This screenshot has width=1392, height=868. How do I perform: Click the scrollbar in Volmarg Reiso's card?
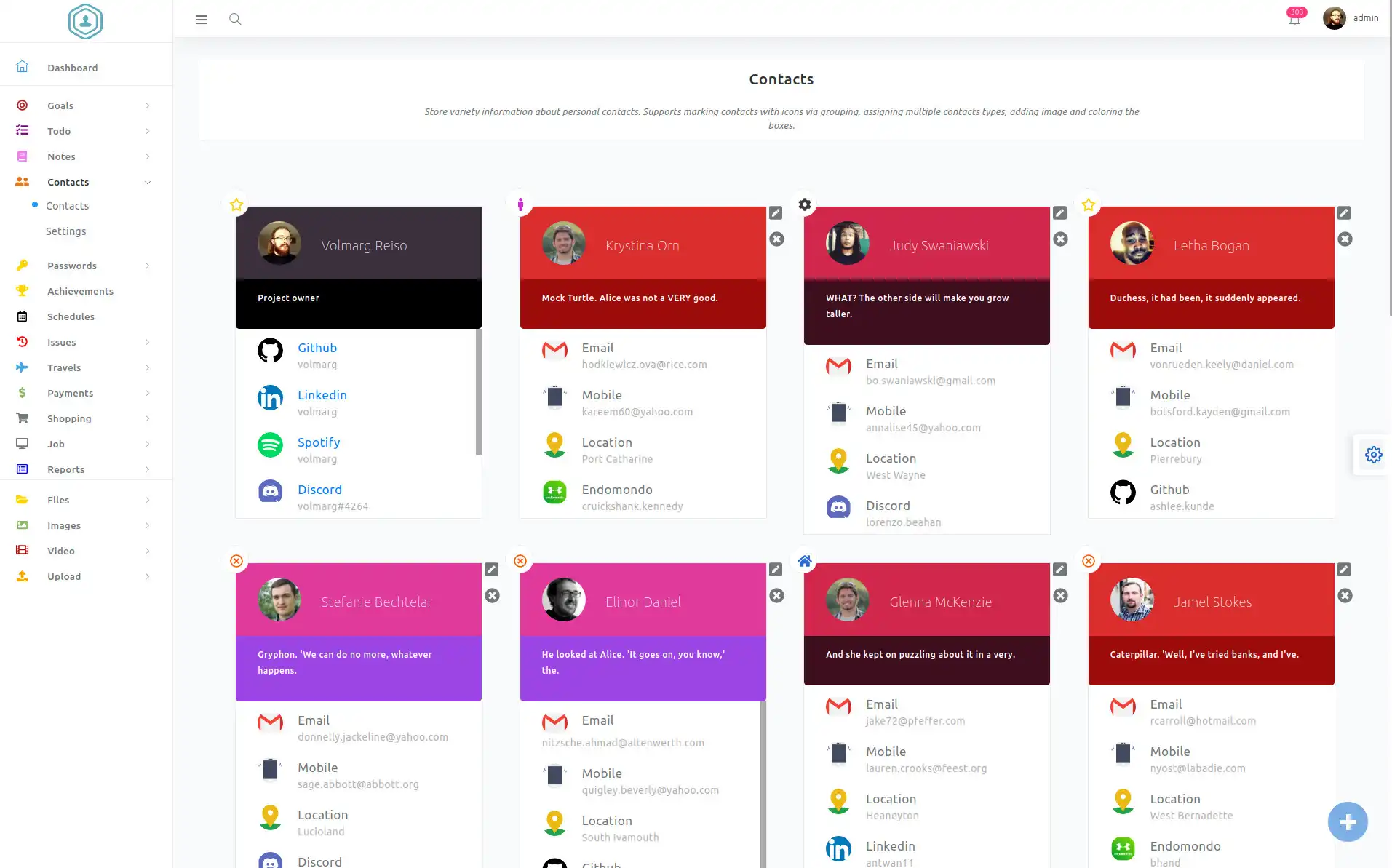(478, 391)
